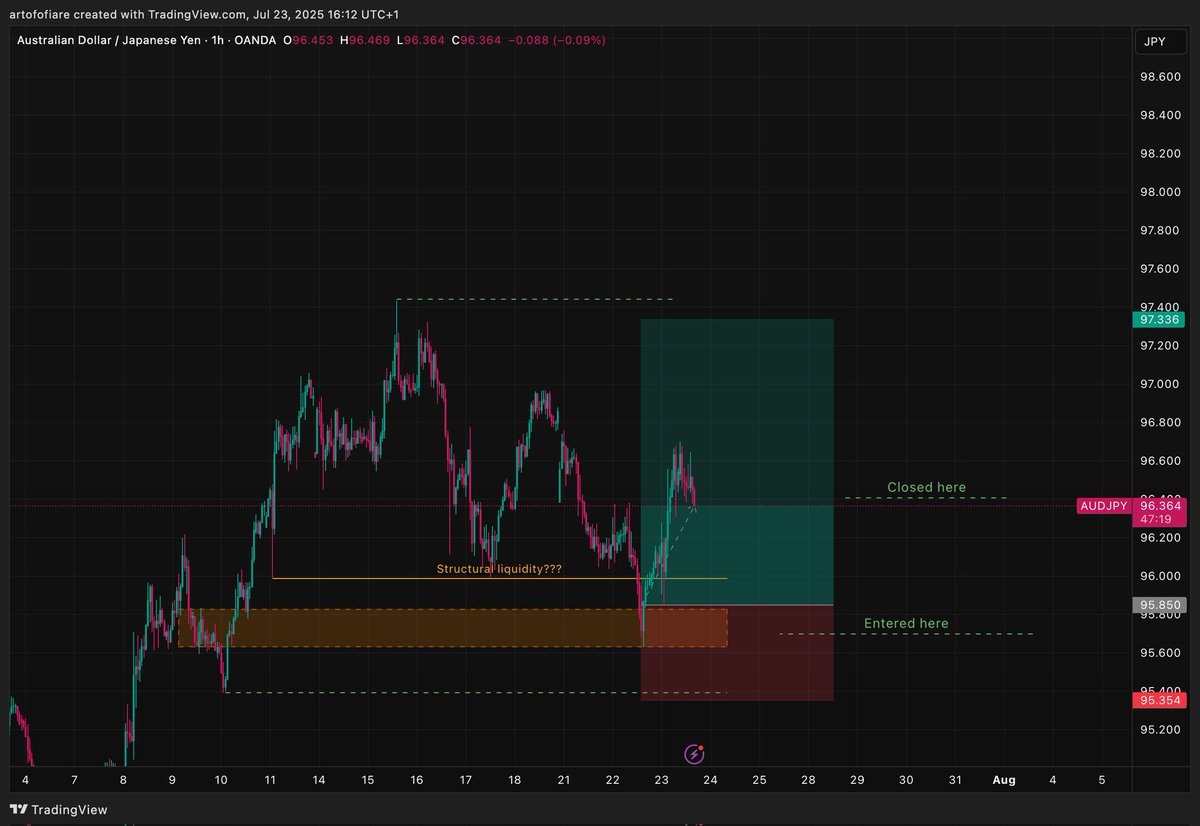
Task: Open the Australian Dollar / Japanese Yen symbol title
Action: click(110, 41)
